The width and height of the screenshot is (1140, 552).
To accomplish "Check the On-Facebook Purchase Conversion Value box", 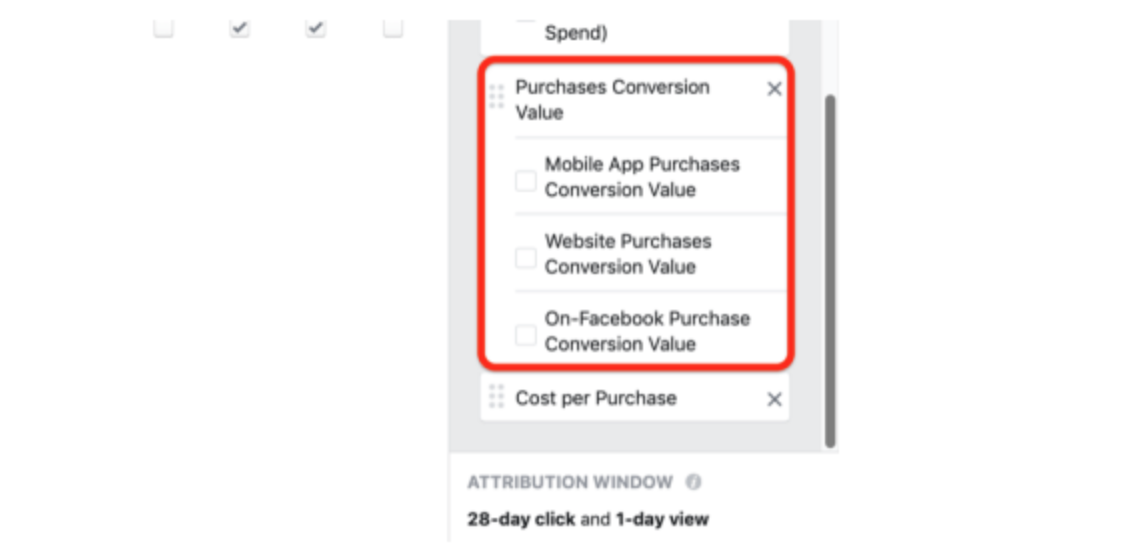I will (x=526, y=335).
